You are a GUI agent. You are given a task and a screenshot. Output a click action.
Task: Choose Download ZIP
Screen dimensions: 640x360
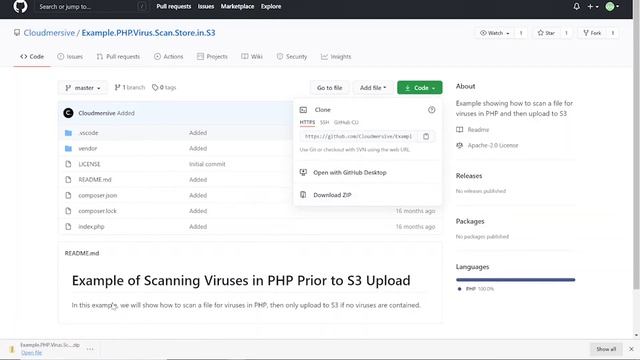coord(332,195)
